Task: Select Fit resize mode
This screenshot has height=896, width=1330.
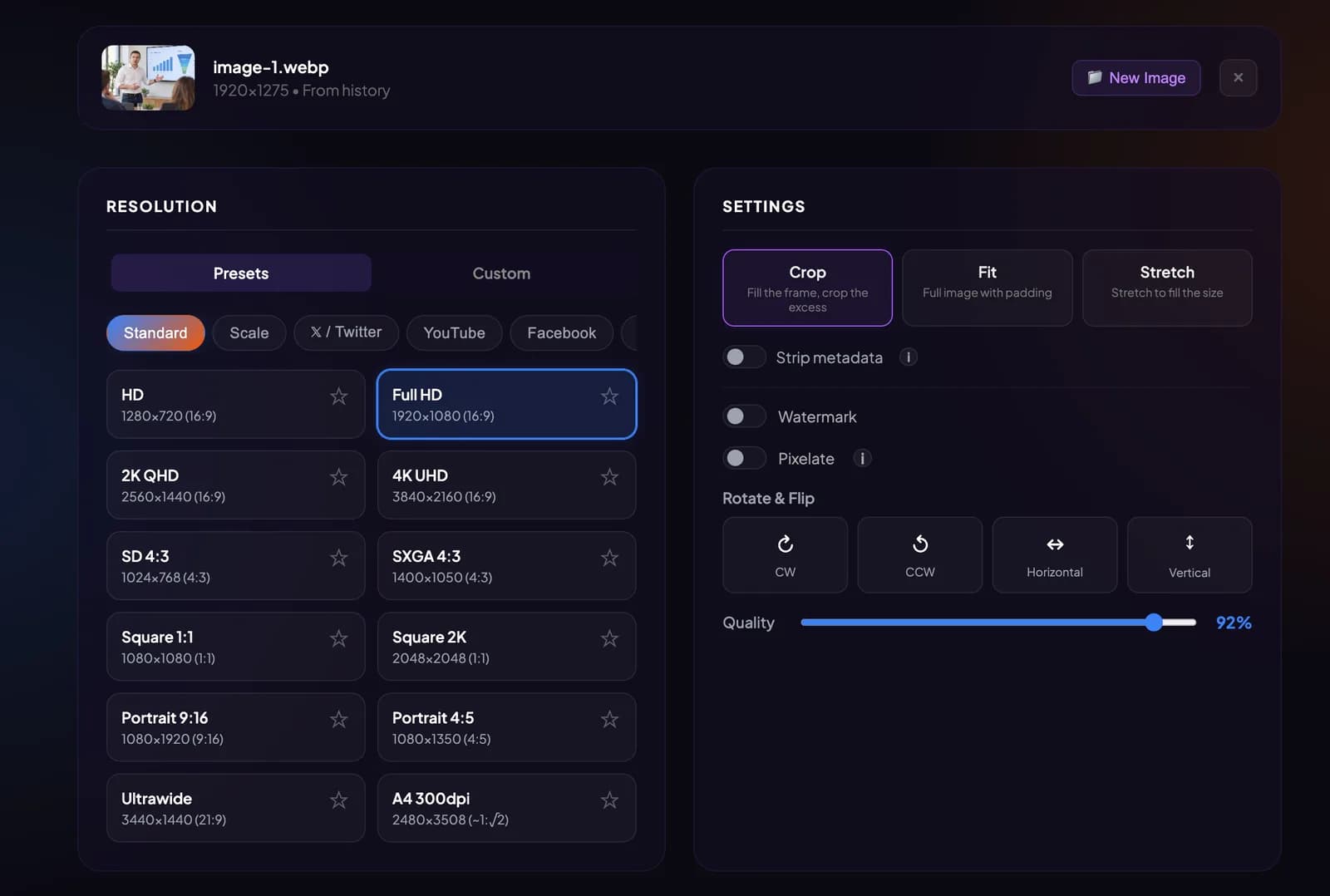Action: 987,288
